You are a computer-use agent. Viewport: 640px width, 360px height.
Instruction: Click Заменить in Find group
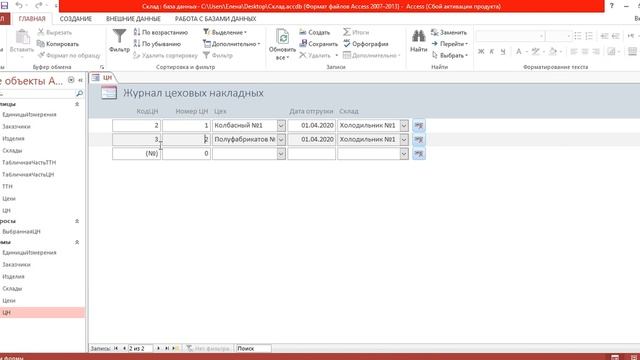tap(449, 32)
